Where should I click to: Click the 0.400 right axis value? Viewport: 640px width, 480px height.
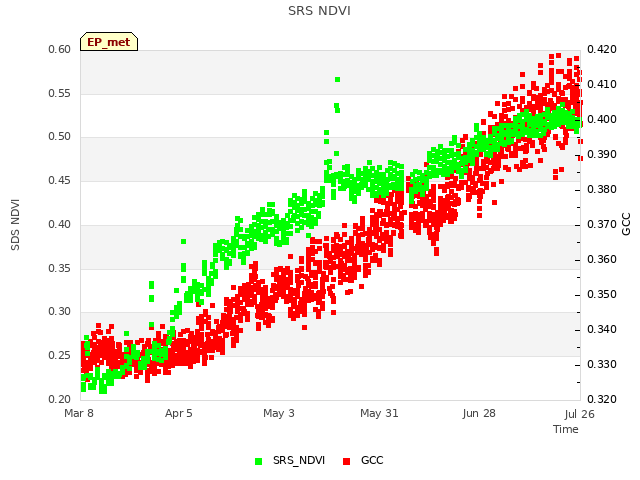coord(602,120)
